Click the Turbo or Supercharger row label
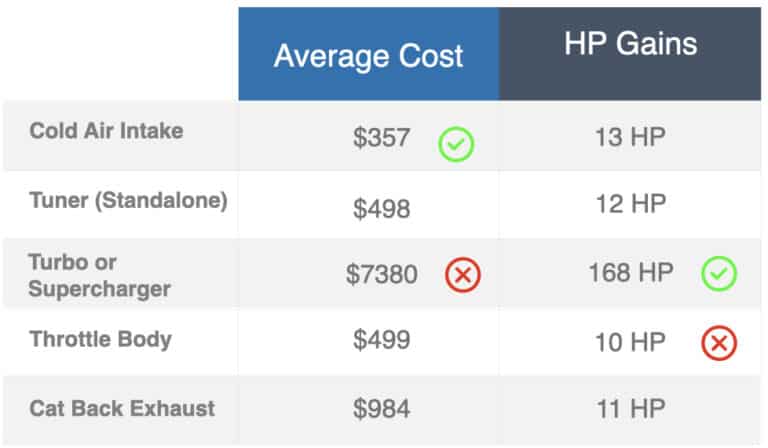The height and width of the screenshot is (448, 768). (x=100, y=275)
